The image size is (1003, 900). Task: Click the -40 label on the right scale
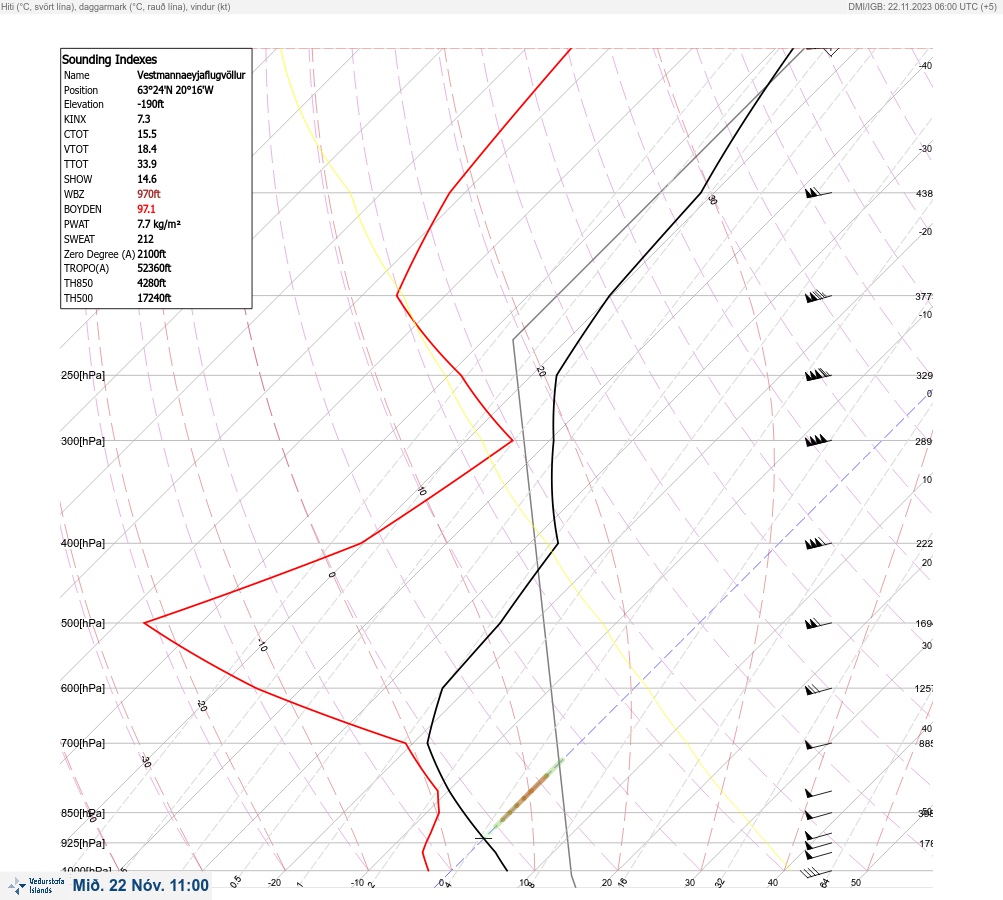coord(925,66)
